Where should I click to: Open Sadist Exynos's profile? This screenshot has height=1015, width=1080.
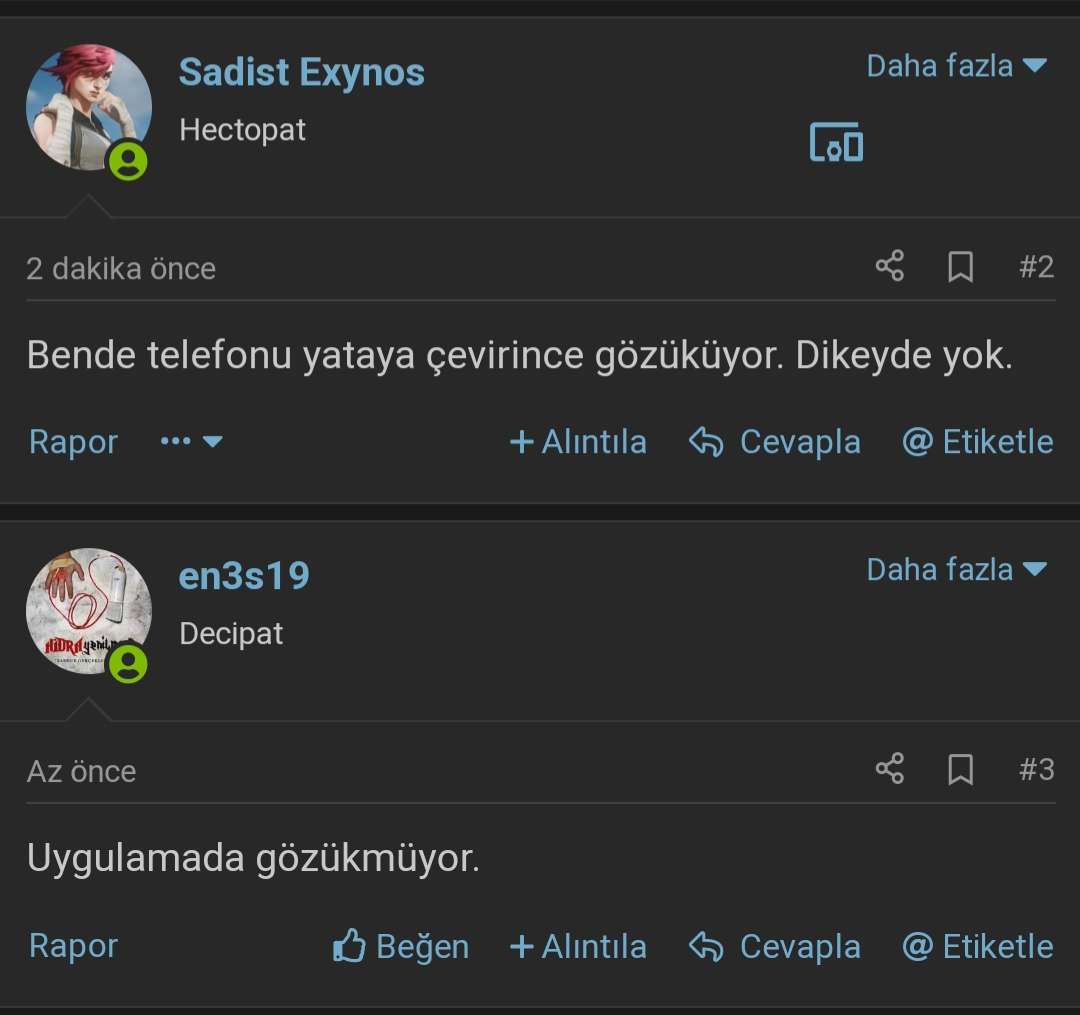tap(301, 71)
